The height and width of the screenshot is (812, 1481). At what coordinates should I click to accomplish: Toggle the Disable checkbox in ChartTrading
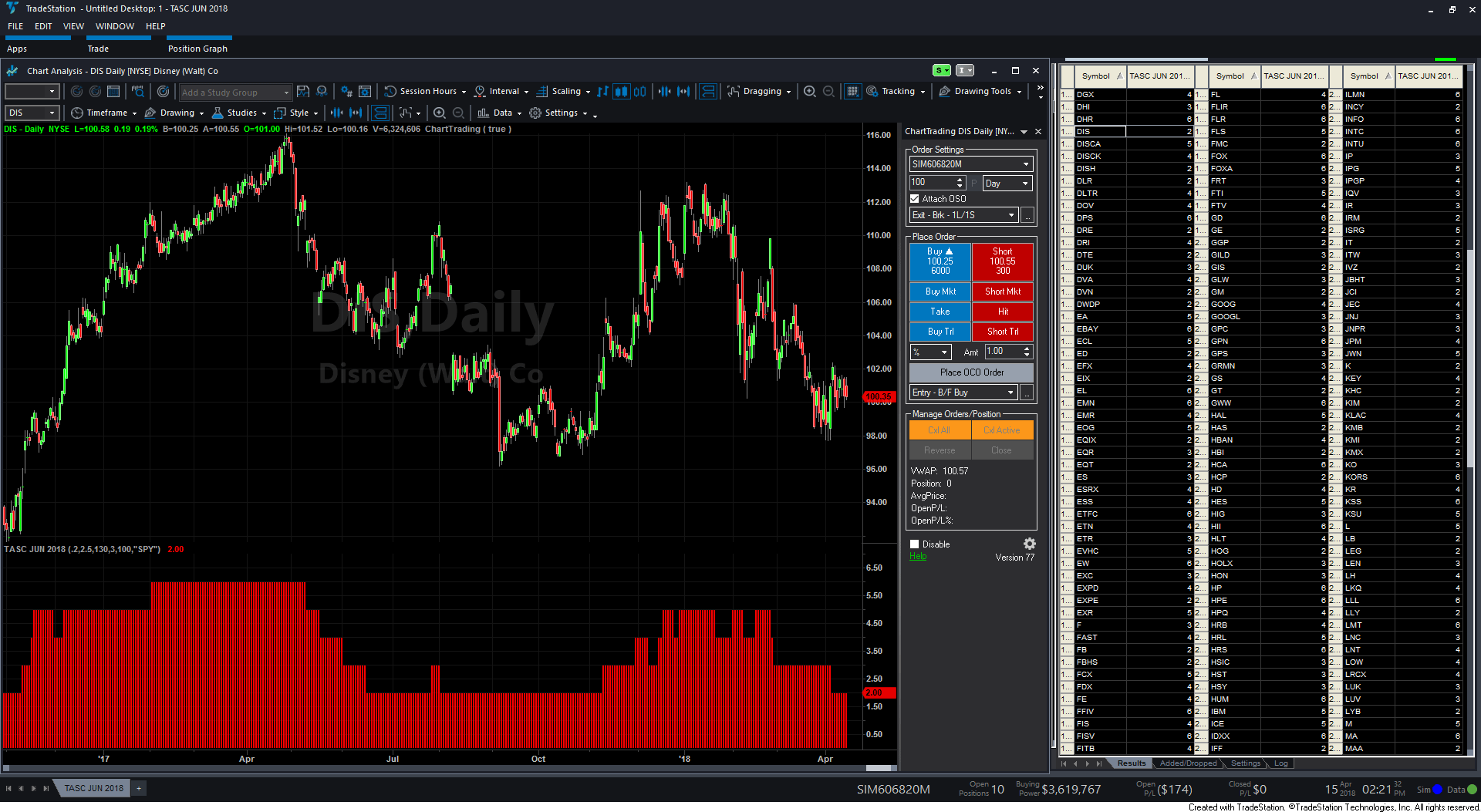(915, 544)
